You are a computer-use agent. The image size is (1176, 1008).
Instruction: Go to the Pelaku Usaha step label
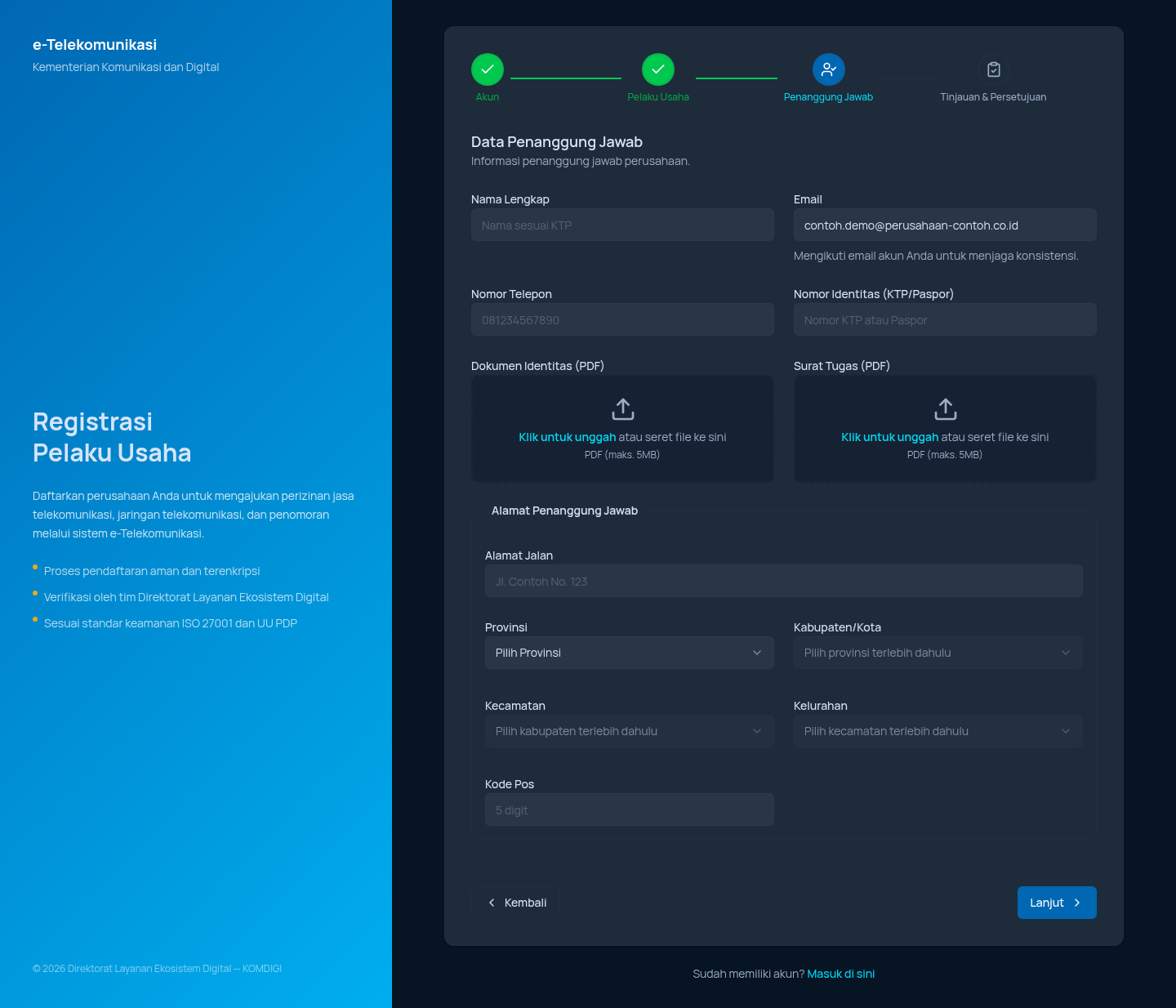tap(658, 97)
